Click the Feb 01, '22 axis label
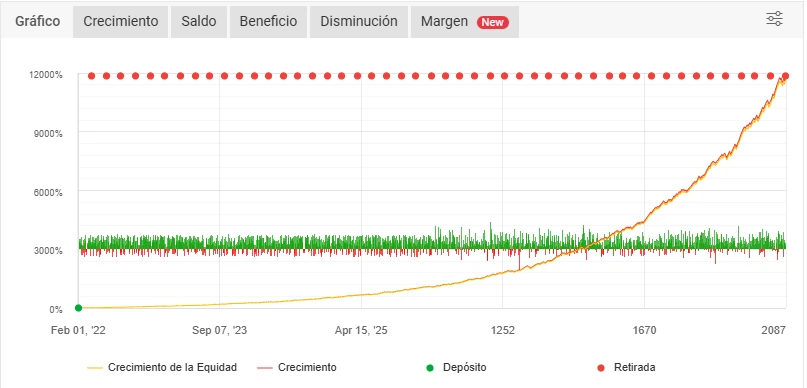Screen dimensions: 807x388 (78, 330)
